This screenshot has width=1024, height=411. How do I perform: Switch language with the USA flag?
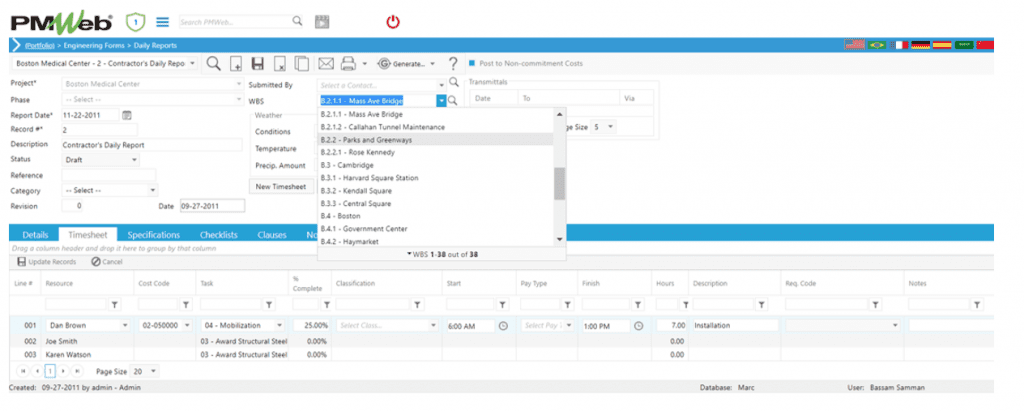tap(854, 45)
